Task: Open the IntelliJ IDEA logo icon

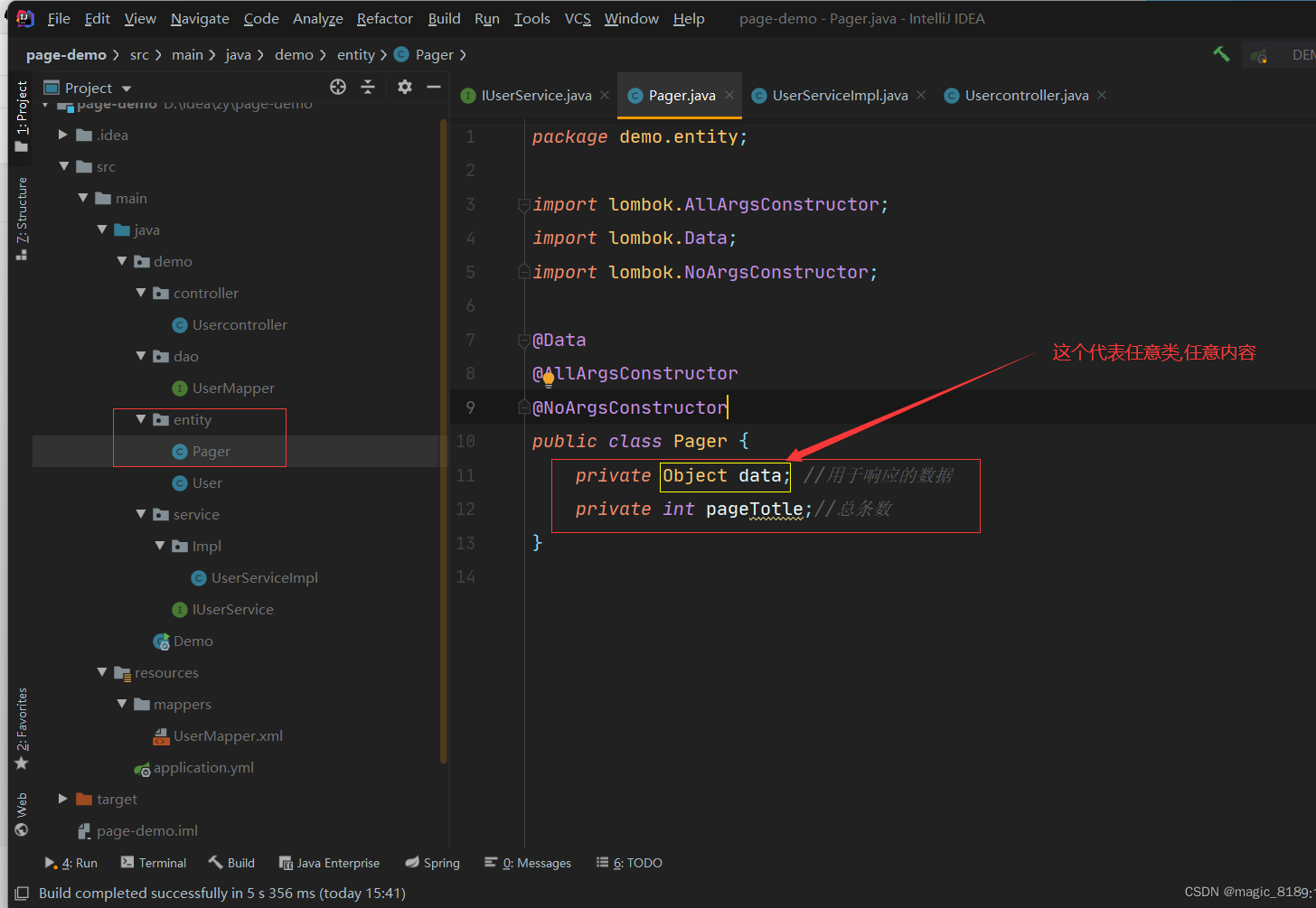Action: 25,18
